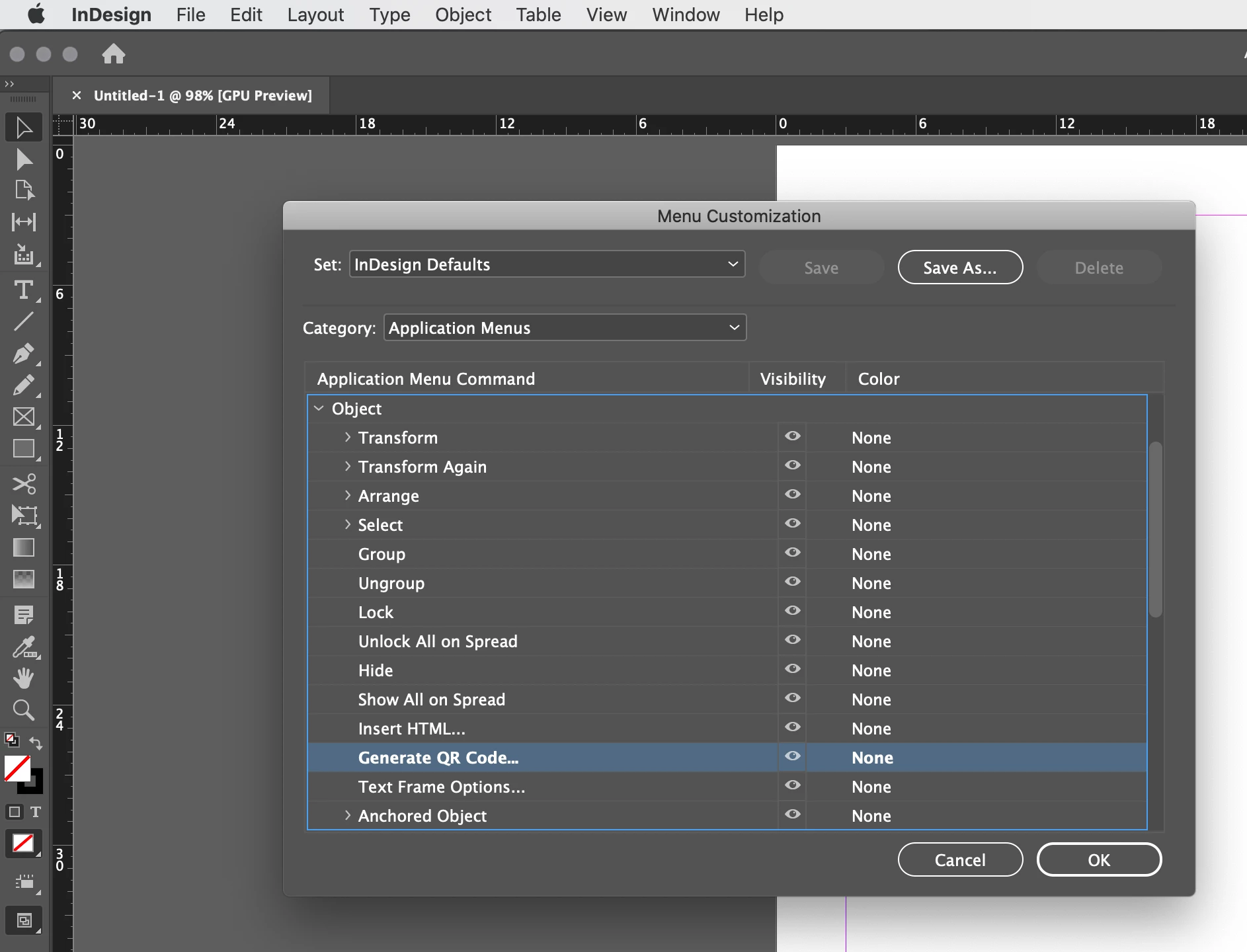Expand the Anchored Object submenu
The width and height of the screenshot is (1247, 952).
pos(347,816)
